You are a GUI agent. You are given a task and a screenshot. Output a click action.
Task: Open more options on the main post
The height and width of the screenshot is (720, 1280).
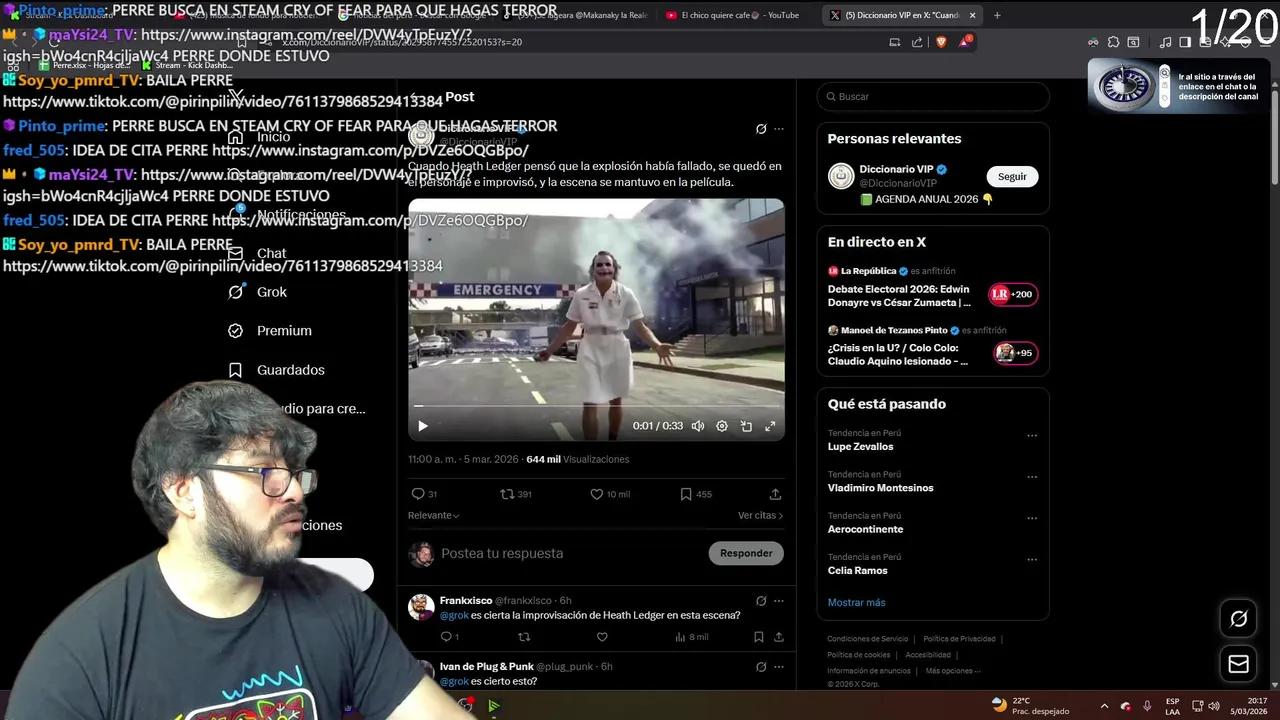pyautogui.click(x=779, y=129)
